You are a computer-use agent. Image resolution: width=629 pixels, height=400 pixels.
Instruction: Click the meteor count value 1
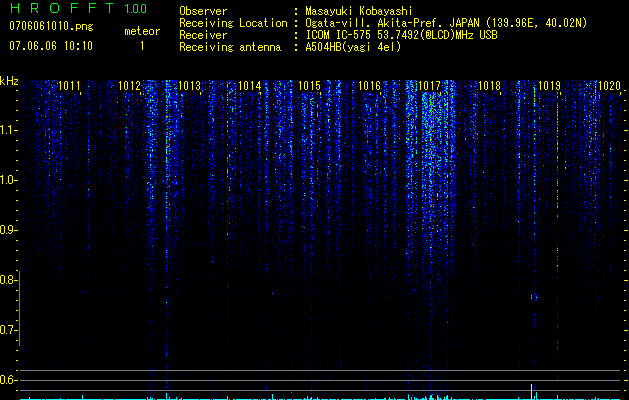[142, 46]
